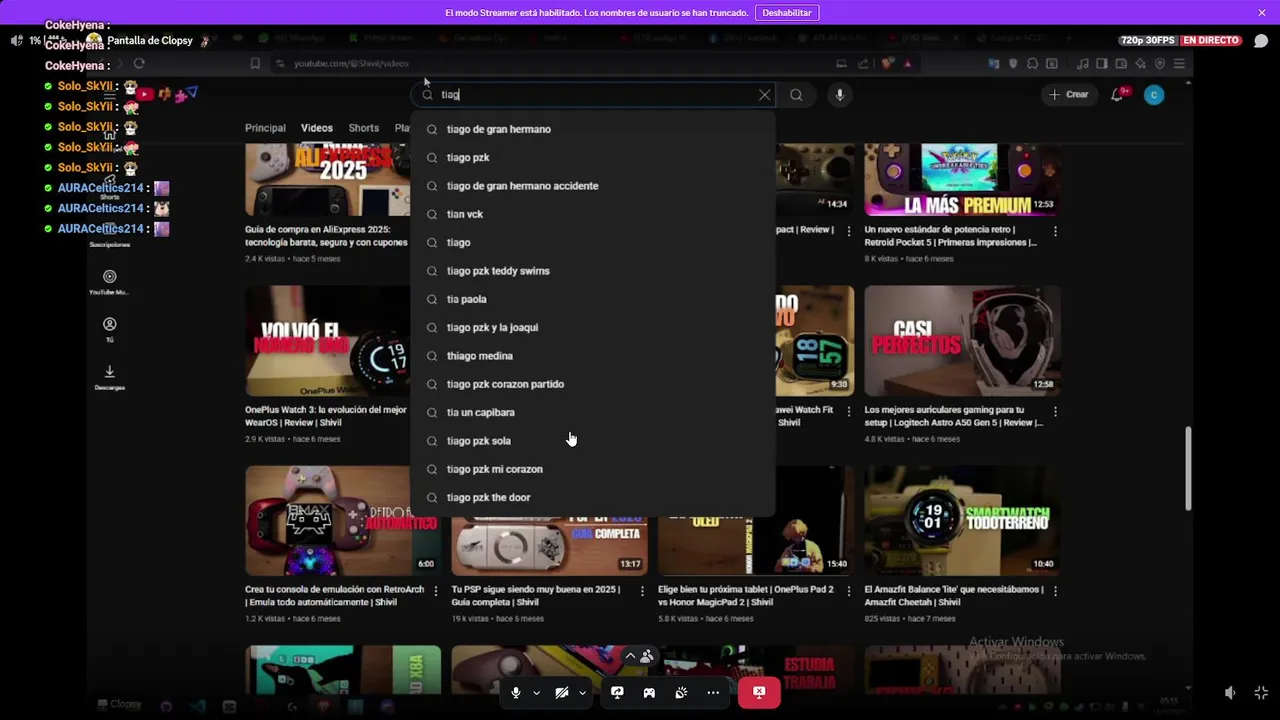Stop watching via the red disconnect button

click(759, 692)
